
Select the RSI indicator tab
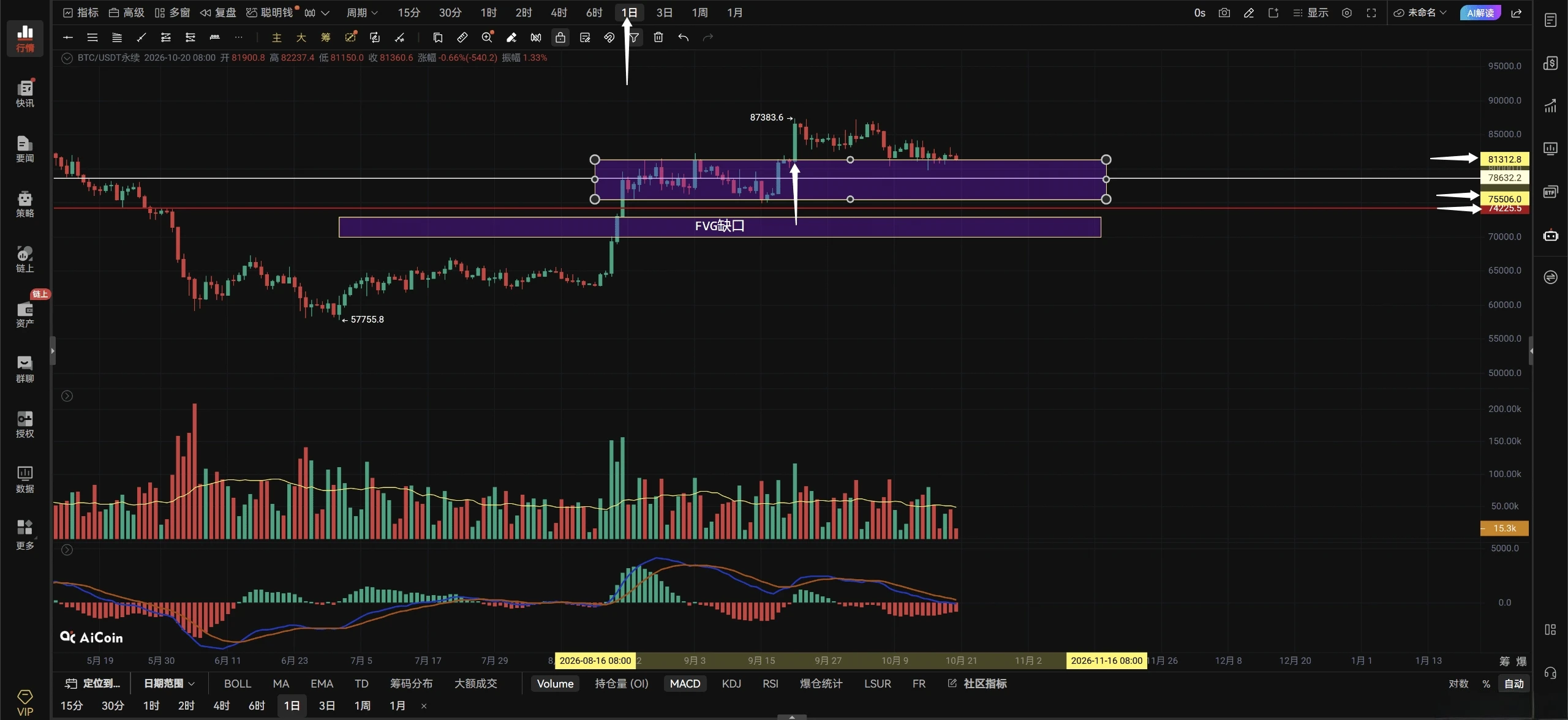(x=771, y=683)
